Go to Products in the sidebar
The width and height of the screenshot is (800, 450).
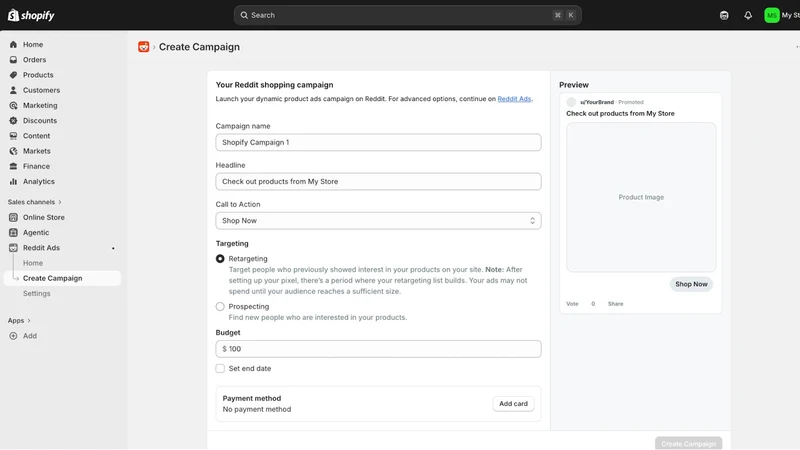tap(38, 75)
